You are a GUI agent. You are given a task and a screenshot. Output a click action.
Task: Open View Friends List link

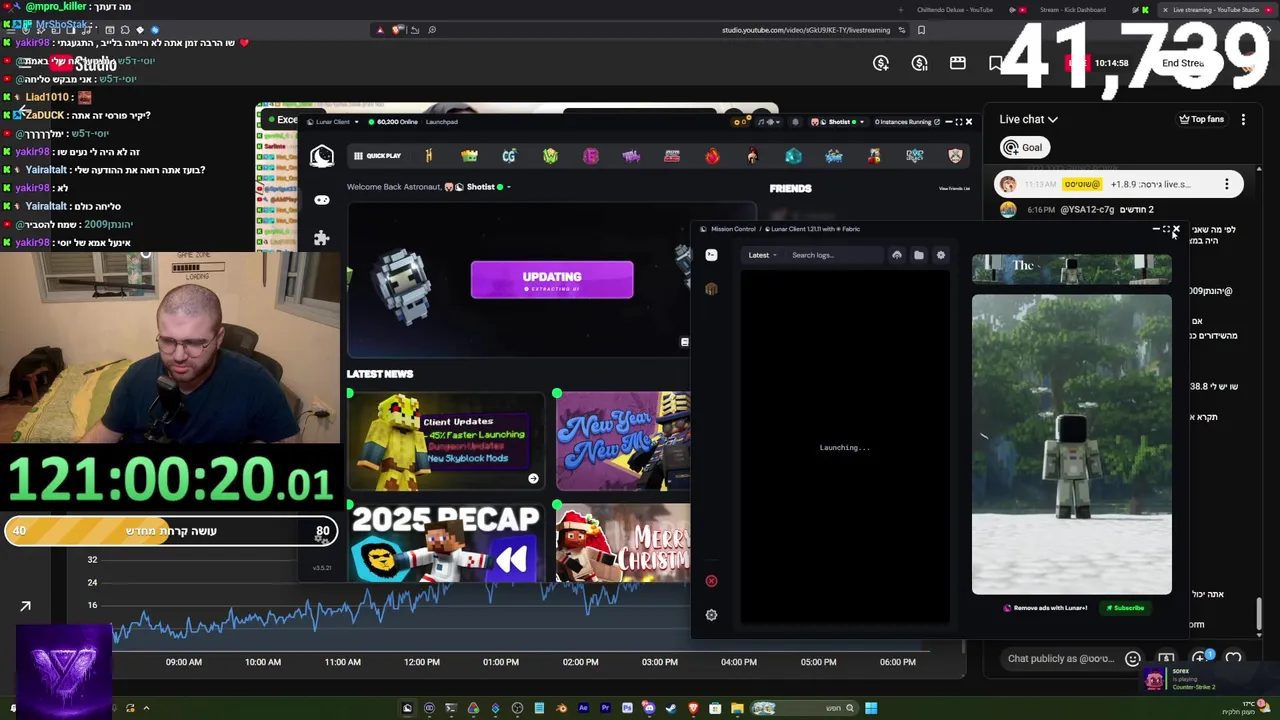click(x=954, y=189)
